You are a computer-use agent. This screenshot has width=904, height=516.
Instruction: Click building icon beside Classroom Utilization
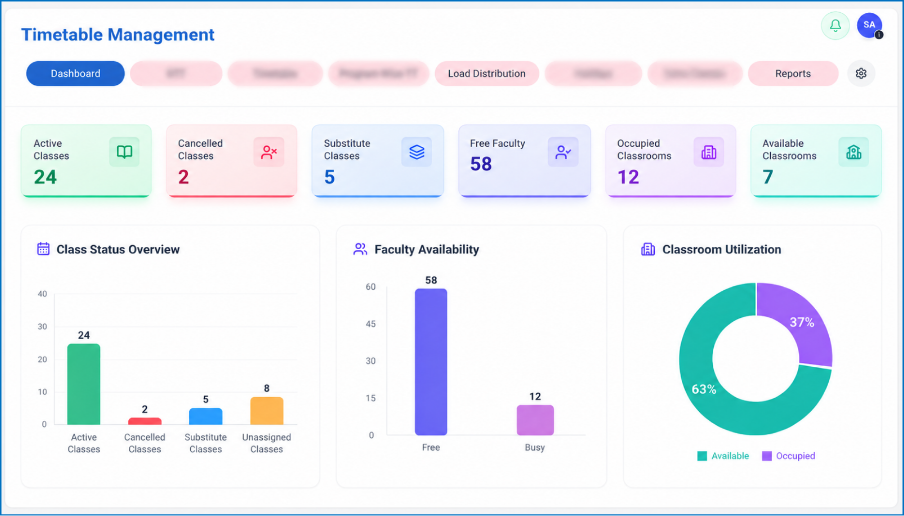648,249
